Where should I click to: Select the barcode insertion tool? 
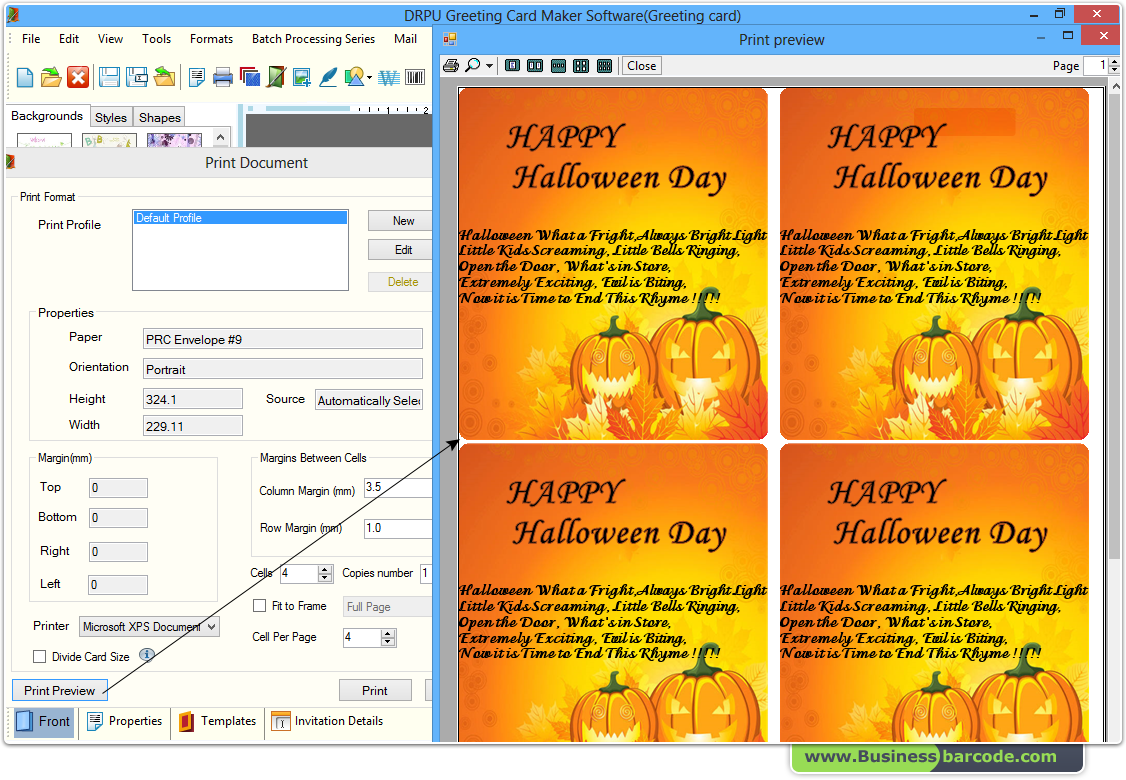coord(414,77)
